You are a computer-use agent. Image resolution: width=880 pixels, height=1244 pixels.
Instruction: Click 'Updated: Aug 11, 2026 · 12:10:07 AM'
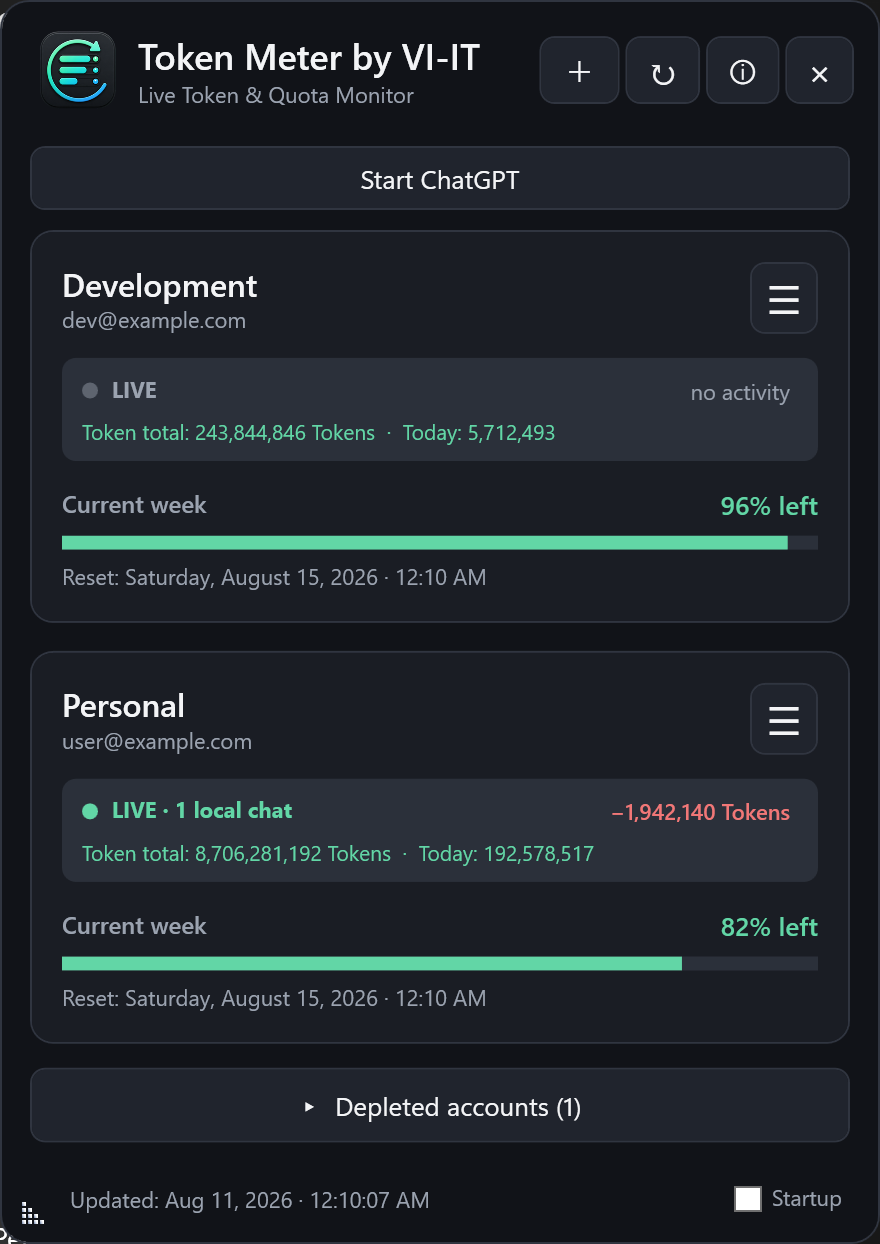tap(250, 1200)
